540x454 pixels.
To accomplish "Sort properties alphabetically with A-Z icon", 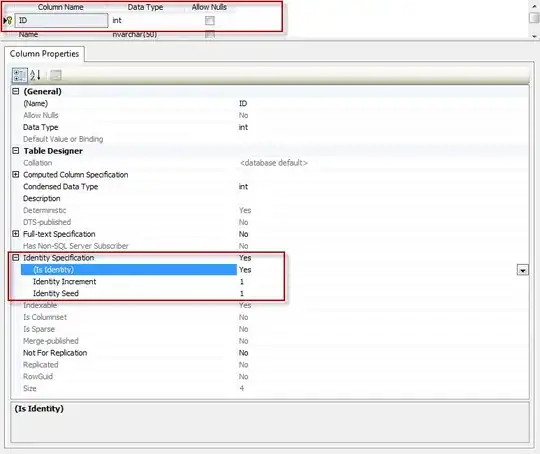I will 35,75.
